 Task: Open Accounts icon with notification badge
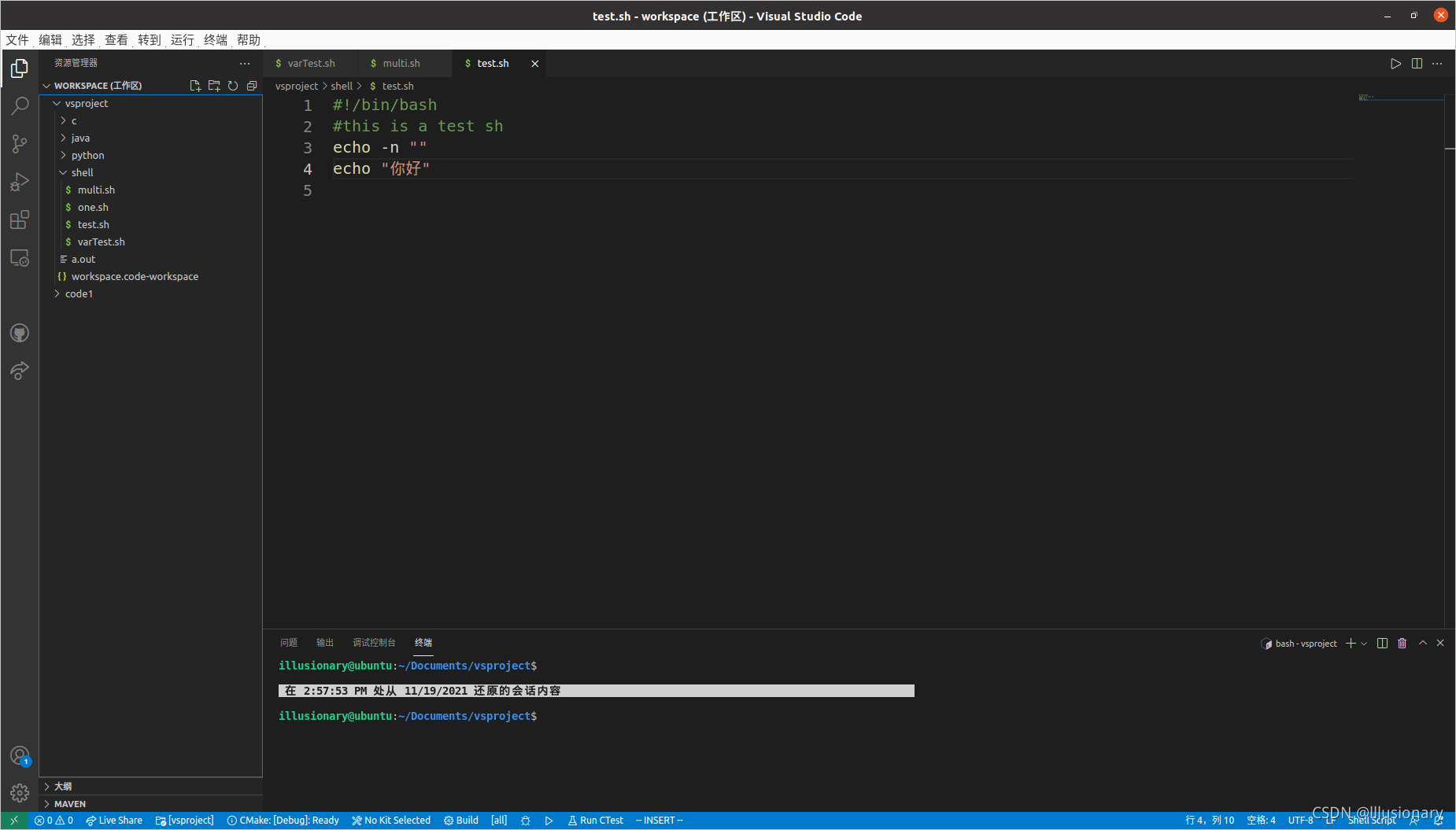[x=20, y=754]
